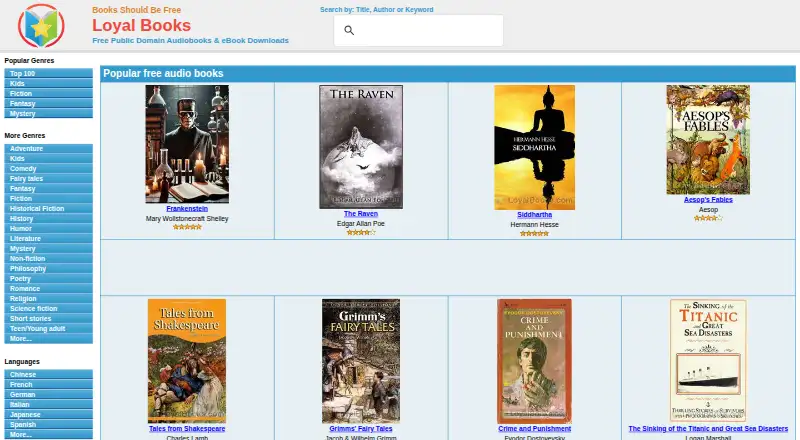Open the Science fiction genre

[x=48, y=309]
